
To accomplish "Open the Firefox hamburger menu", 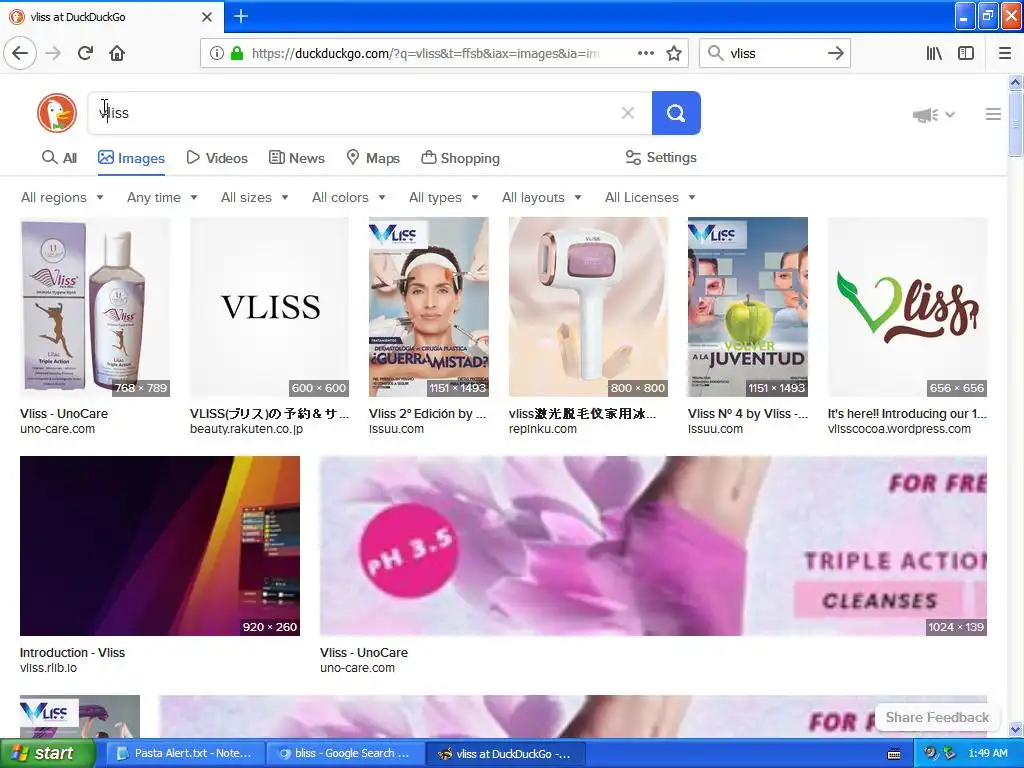I will click(1005, 53).
